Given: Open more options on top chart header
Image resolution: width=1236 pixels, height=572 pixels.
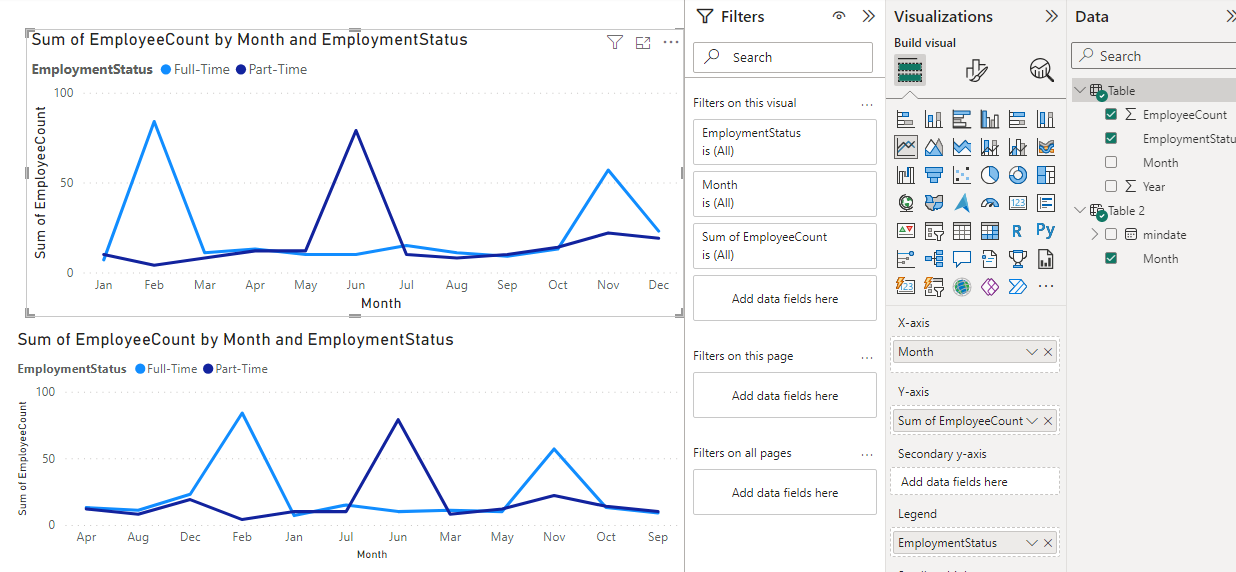Looking at the screenshot, I should [671, 42].
